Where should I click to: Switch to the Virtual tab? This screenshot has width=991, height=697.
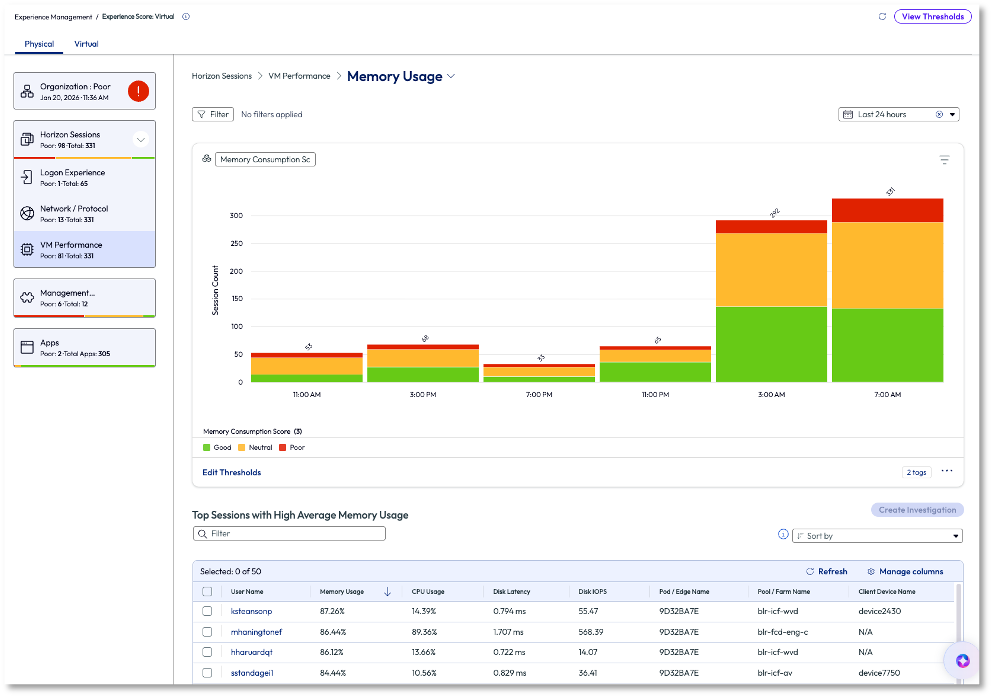(x=86, y=44)
